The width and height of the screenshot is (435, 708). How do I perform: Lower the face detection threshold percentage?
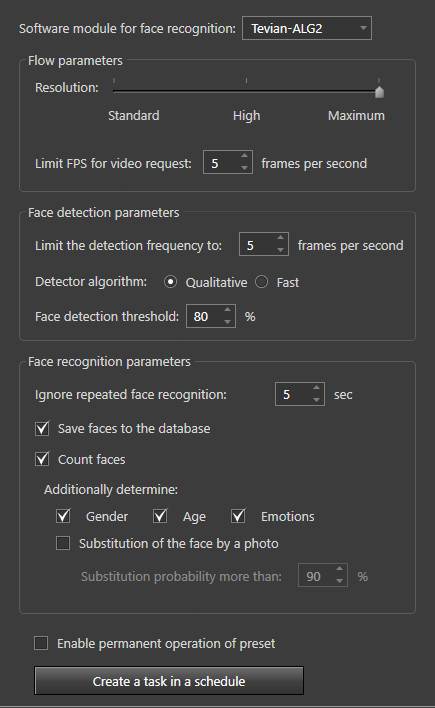point(227,321)
